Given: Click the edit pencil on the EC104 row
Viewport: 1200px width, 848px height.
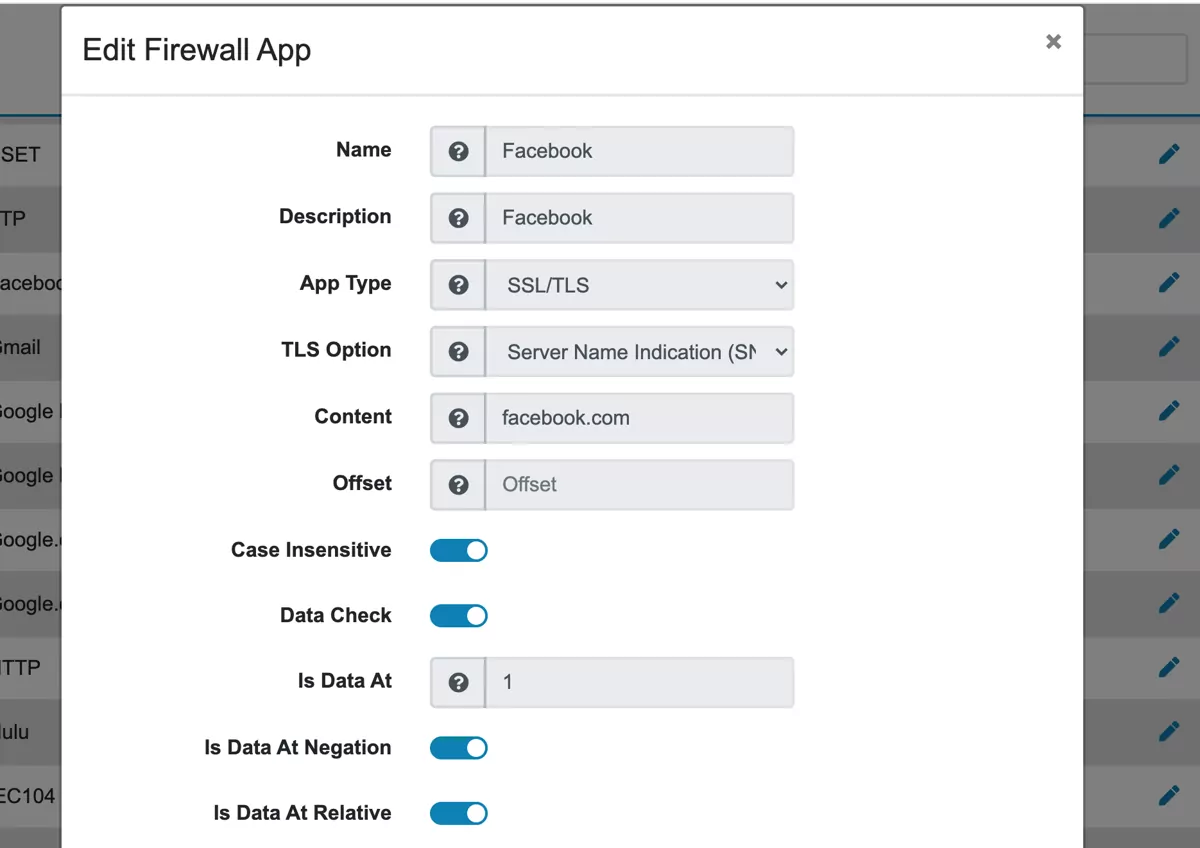Looking at the screenshot, I should [1170, 797].
